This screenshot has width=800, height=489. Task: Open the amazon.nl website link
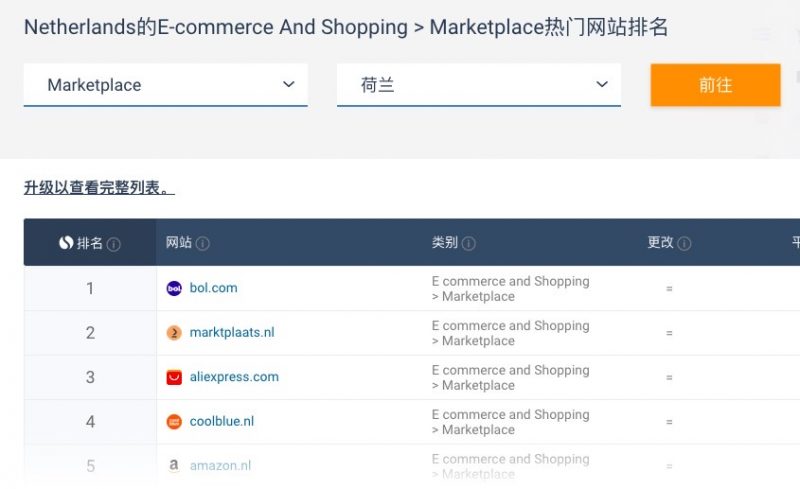pyautogui.click(x=220, y=466)
